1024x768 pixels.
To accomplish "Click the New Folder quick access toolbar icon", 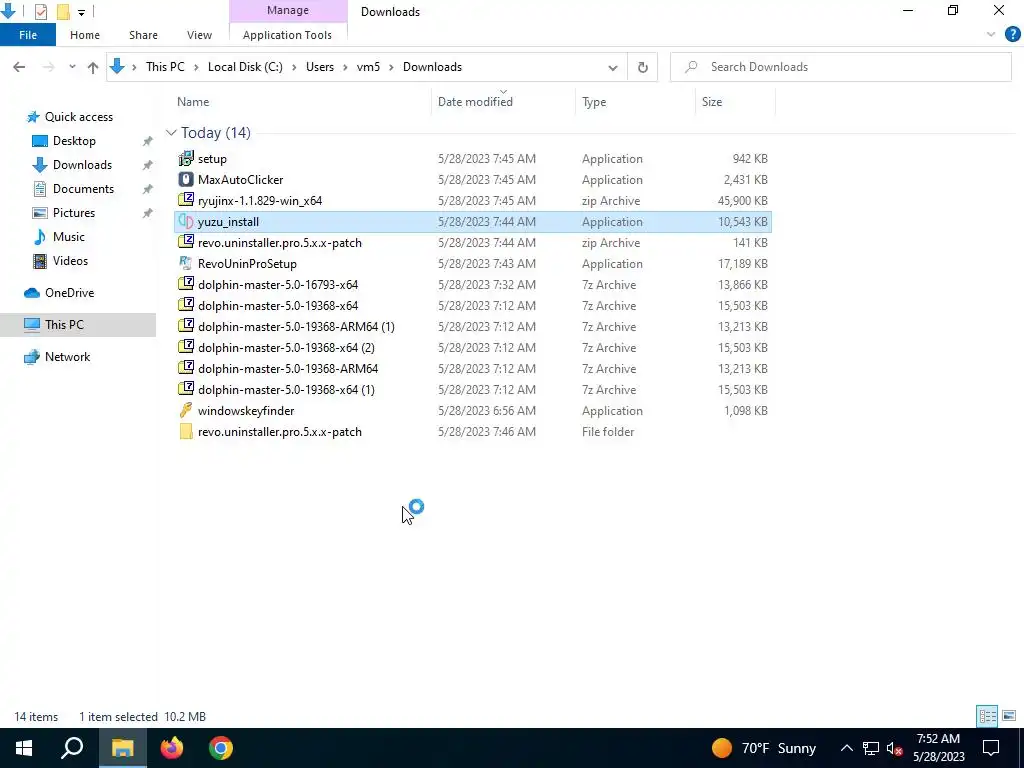I will coord(63,11).
